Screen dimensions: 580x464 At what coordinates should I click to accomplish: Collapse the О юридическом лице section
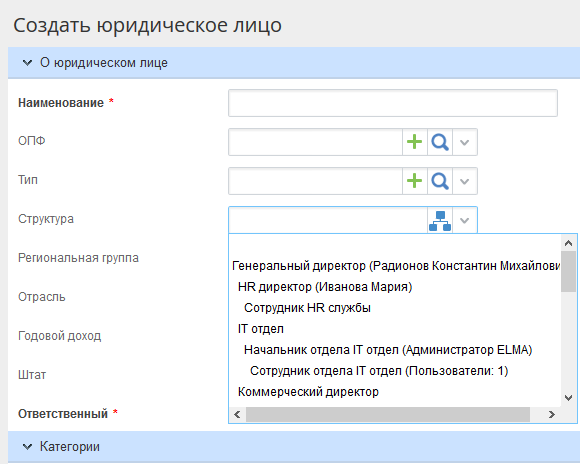click(x=27, y=63)
